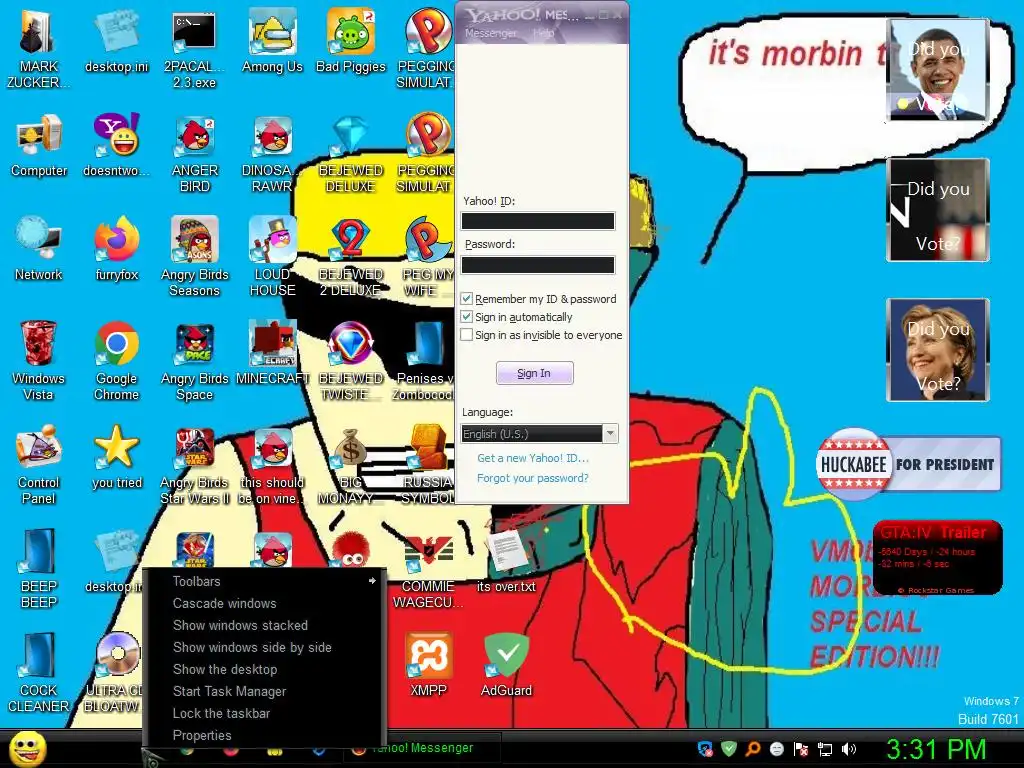
Task: Open the Help menu in Yahoo Messenger
Action: (543, 33)
